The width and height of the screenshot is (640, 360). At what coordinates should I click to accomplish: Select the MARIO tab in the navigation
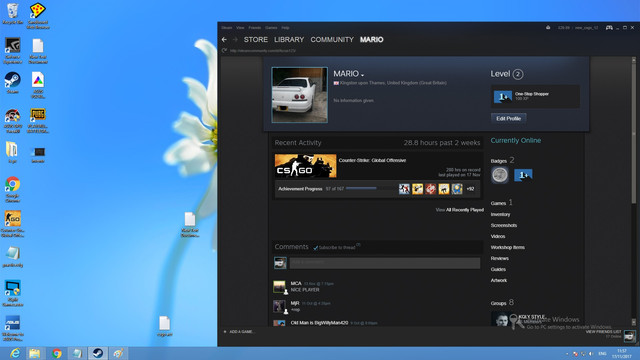[x=371, y=40]
